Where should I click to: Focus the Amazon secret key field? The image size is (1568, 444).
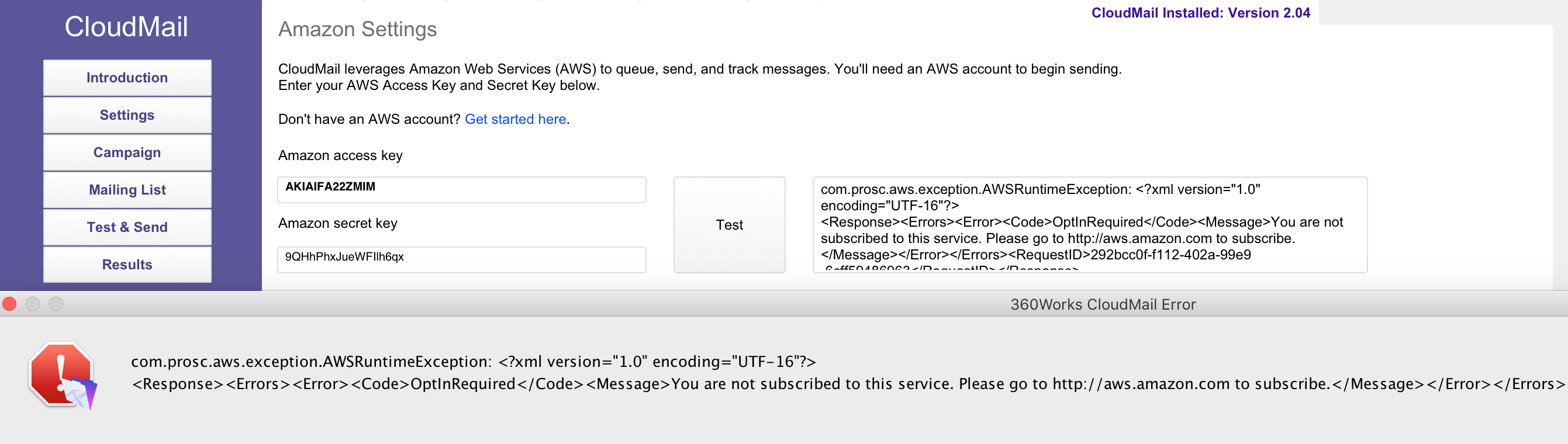461,260
